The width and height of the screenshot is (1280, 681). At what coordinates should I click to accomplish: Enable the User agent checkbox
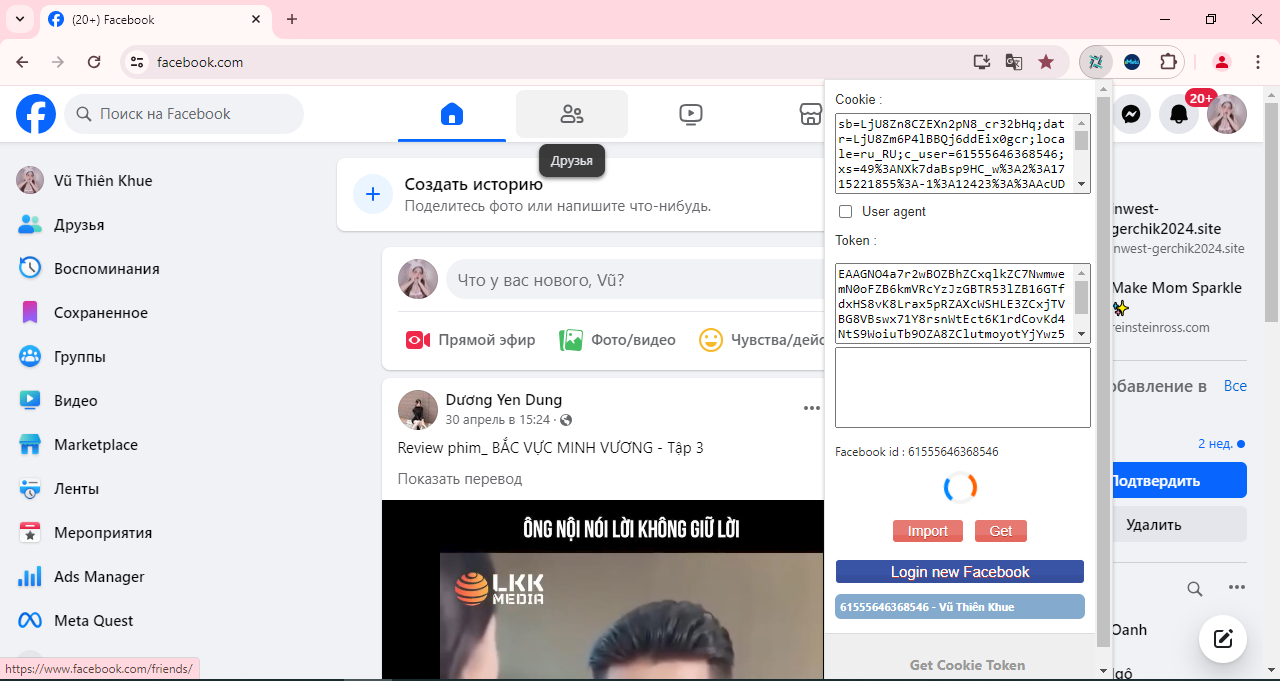(x=845, y=212)
